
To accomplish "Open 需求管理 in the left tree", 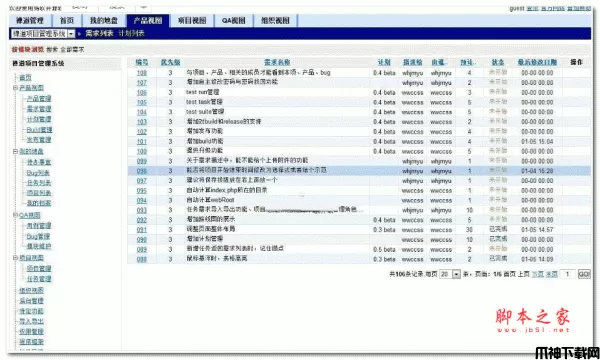I will click(x=39, y=109).
